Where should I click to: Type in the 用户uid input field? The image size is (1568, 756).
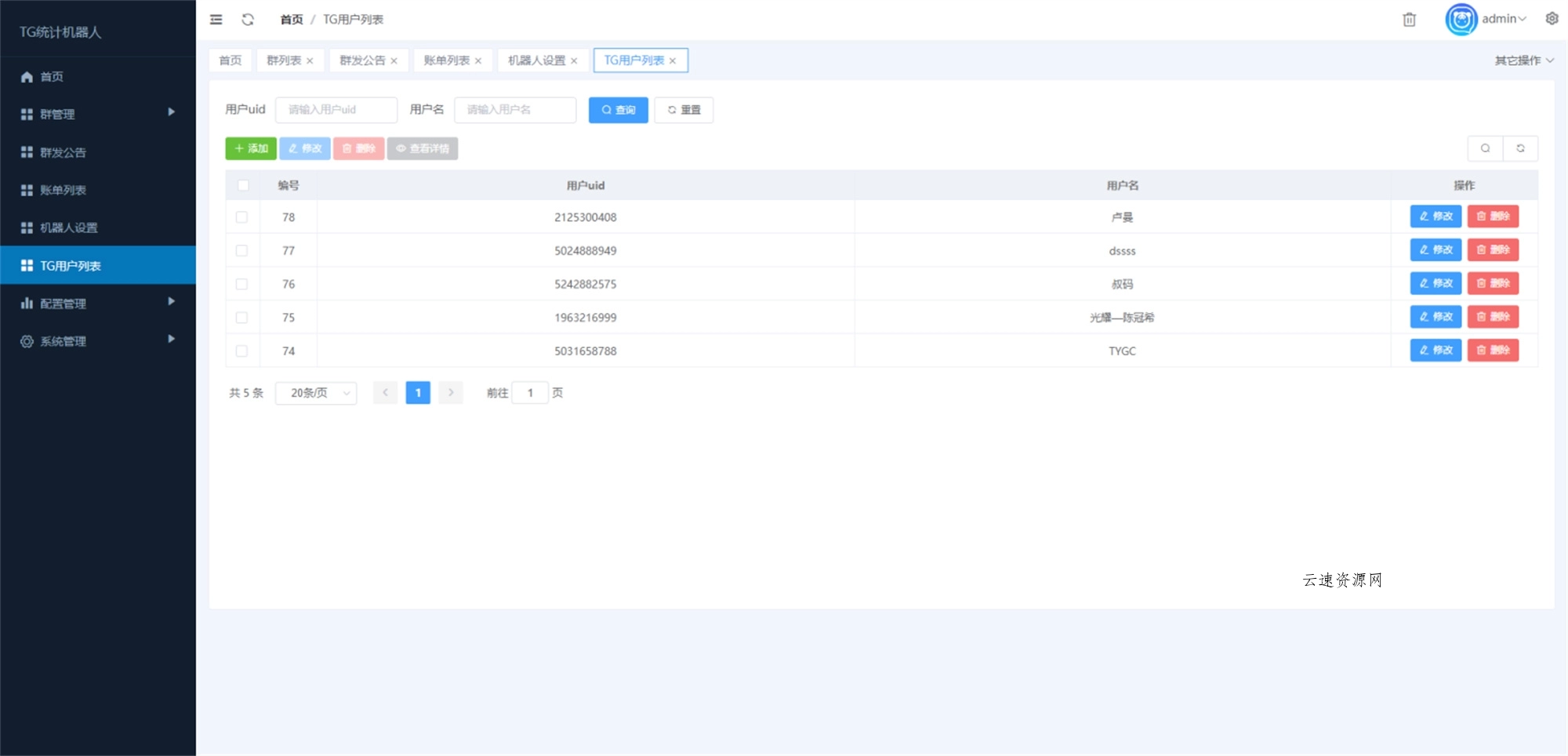[x=336, y=110]
